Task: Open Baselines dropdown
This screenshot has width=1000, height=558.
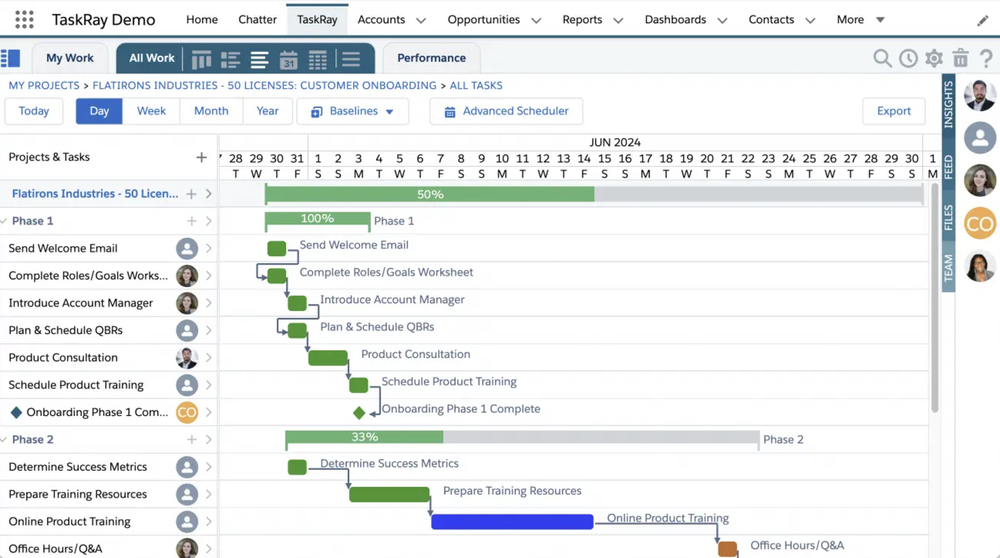Action: pyautogui.click(x=352, y=111)
